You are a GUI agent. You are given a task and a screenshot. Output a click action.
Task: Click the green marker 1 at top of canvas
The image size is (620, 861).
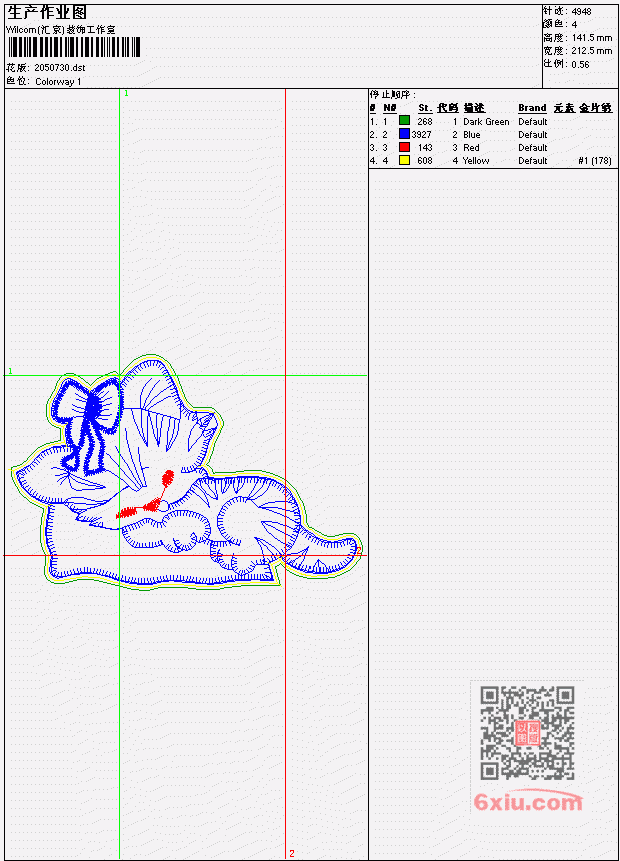tap(126, 93)
